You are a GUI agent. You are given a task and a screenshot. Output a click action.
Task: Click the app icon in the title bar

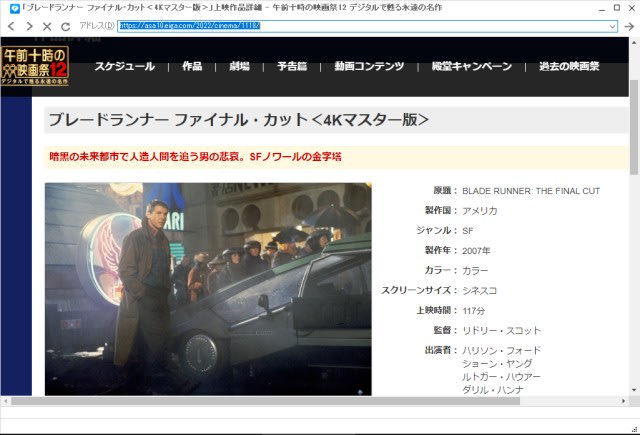[x=14, y=8]
